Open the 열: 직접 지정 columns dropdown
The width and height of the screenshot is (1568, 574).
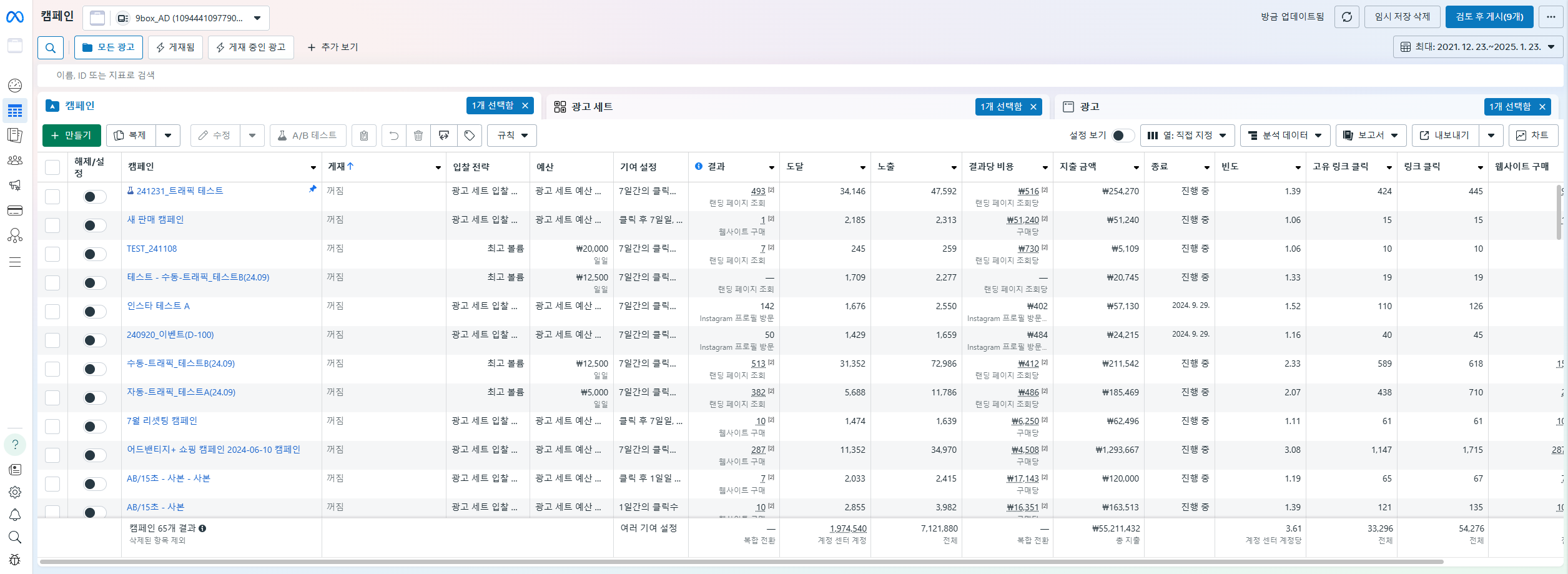pos(1187,136)
